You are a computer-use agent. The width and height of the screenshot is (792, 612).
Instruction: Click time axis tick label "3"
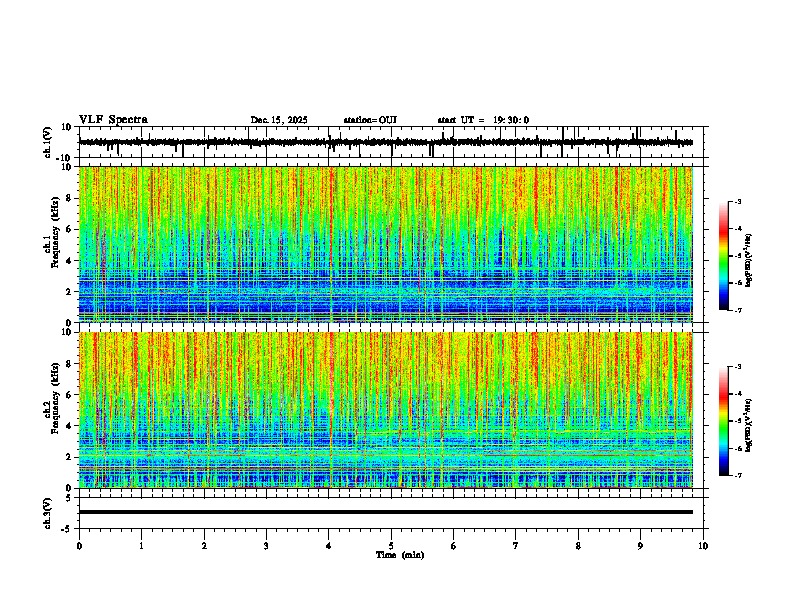[266, 546]
